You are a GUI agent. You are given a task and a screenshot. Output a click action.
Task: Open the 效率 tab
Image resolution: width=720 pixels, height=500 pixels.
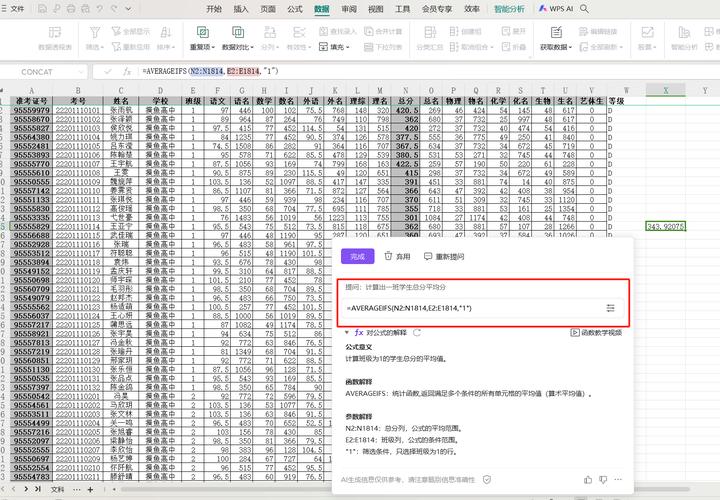pyautogui.click(x=472, y=9)
